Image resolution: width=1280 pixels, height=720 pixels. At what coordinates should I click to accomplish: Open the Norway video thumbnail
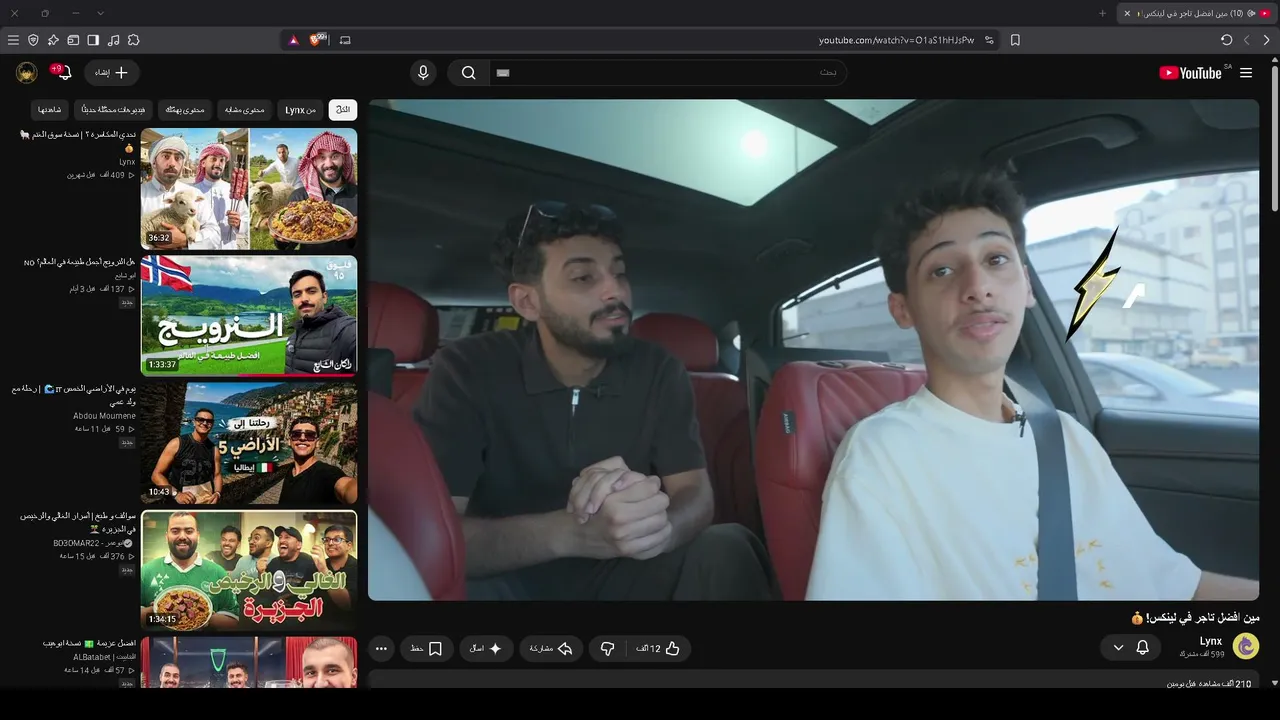[x=249, y=315]
